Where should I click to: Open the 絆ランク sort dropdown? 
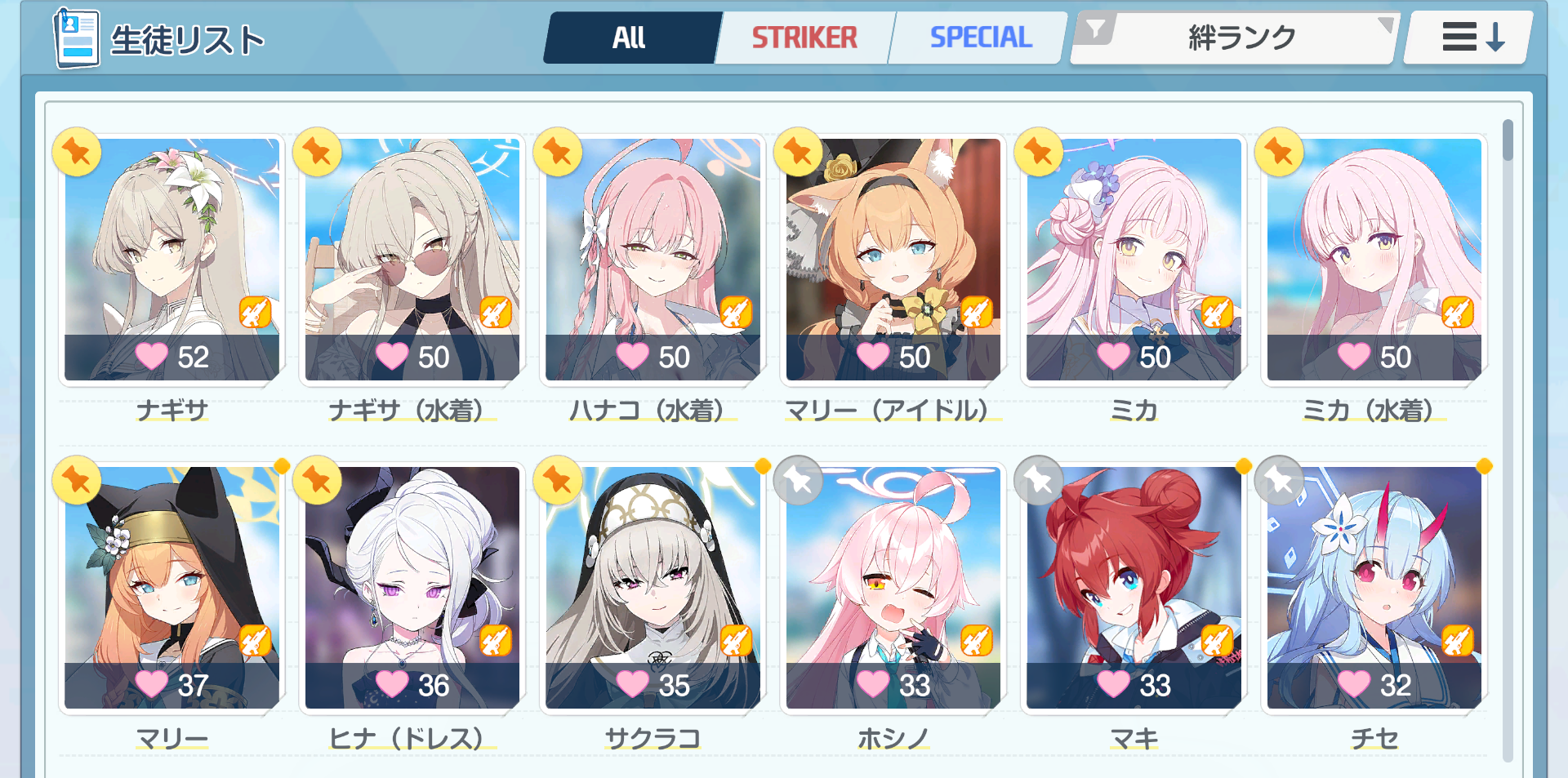coord(1241,38)
